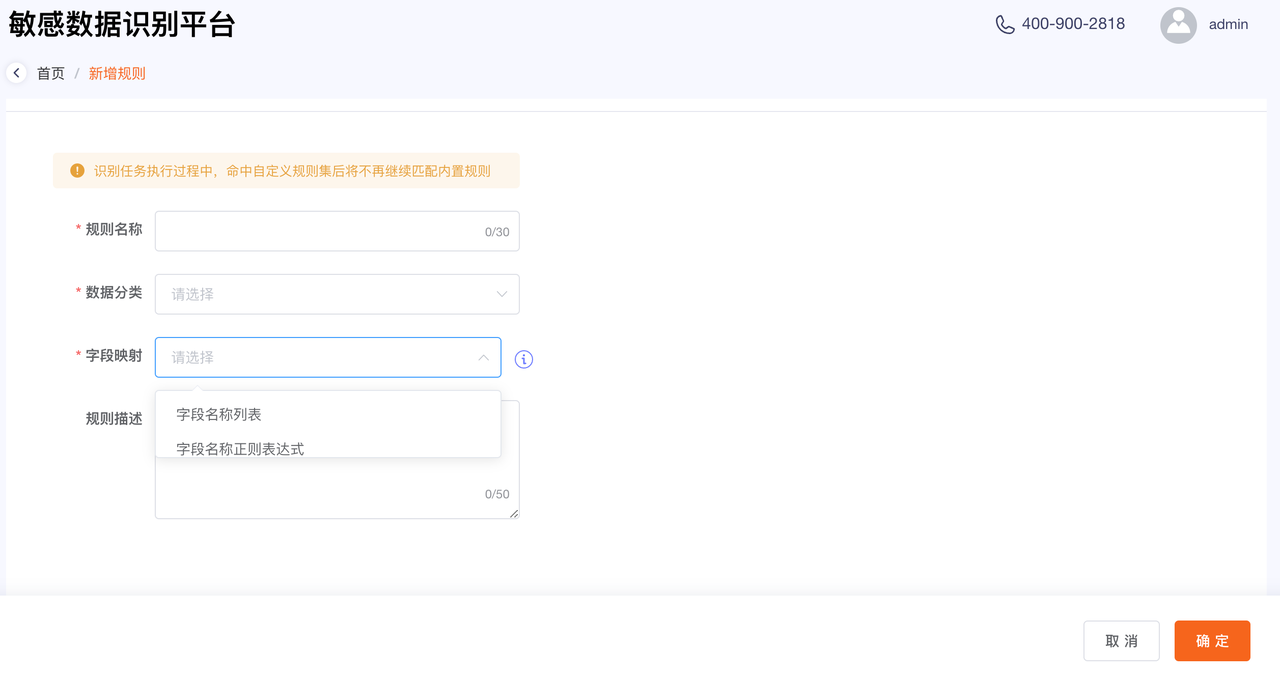Confirm with the 确定 button

(x=1212, y=641)
